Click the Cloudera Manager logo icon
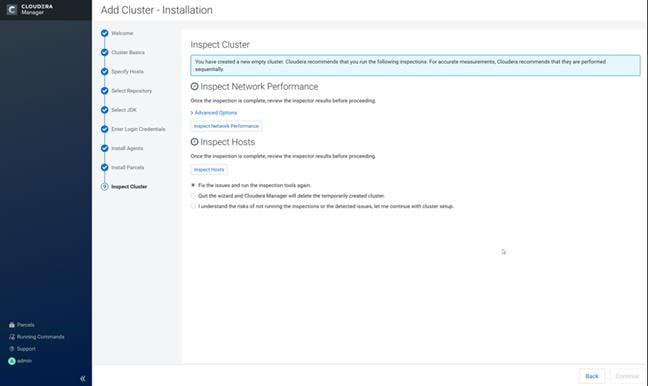This screenshot has width=648, height=386. pos(12,10)
